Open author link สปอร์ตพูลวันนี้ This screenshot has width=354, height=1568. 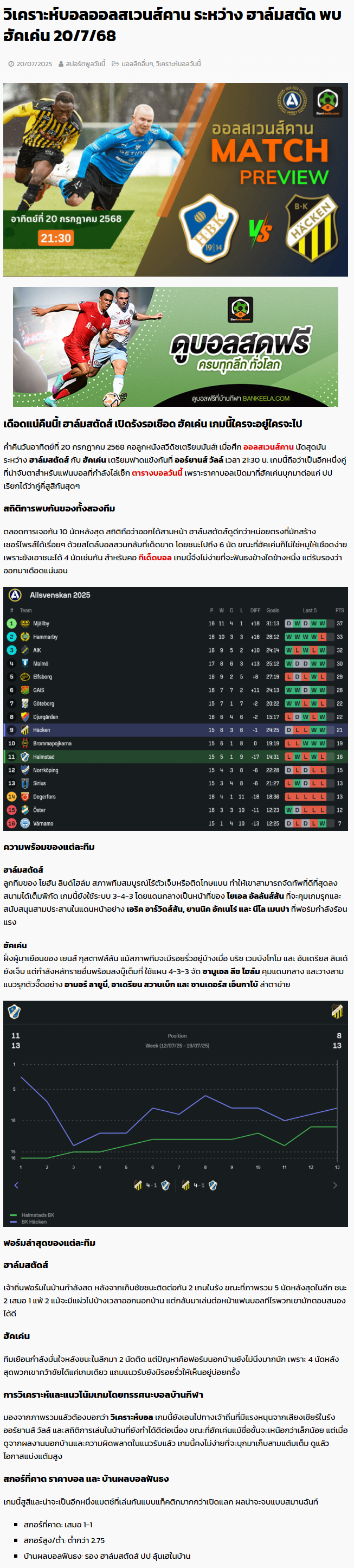(86, 64)
